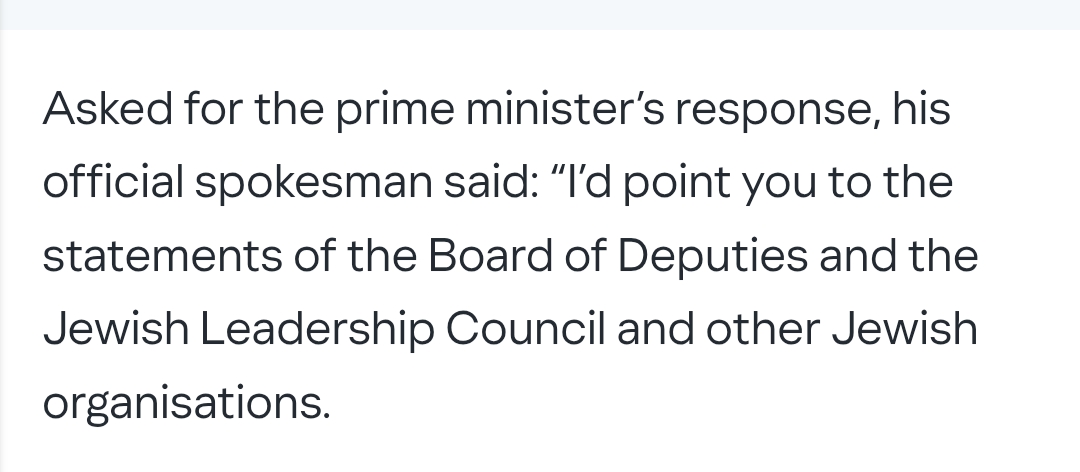Click the light gray bar above the article
This screenshot has width=1080, height=472.
click(540, 14)
